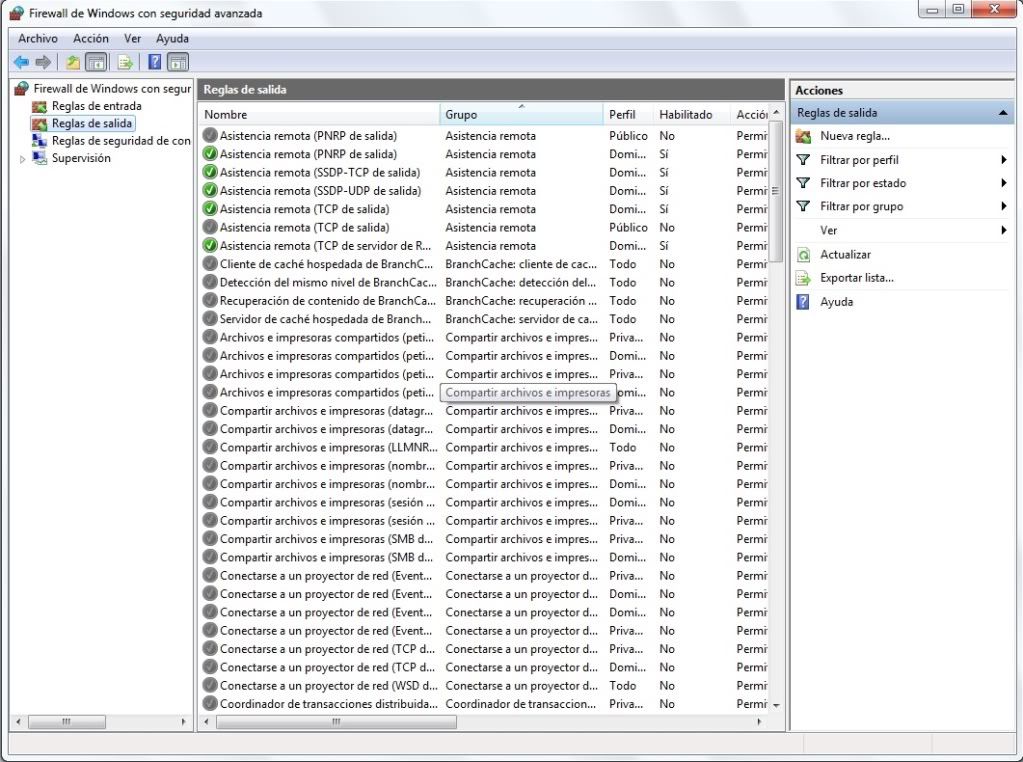Click the rules list scroll-down arrow
This screenshot has width=1023, height=762.
pos(776,705)
